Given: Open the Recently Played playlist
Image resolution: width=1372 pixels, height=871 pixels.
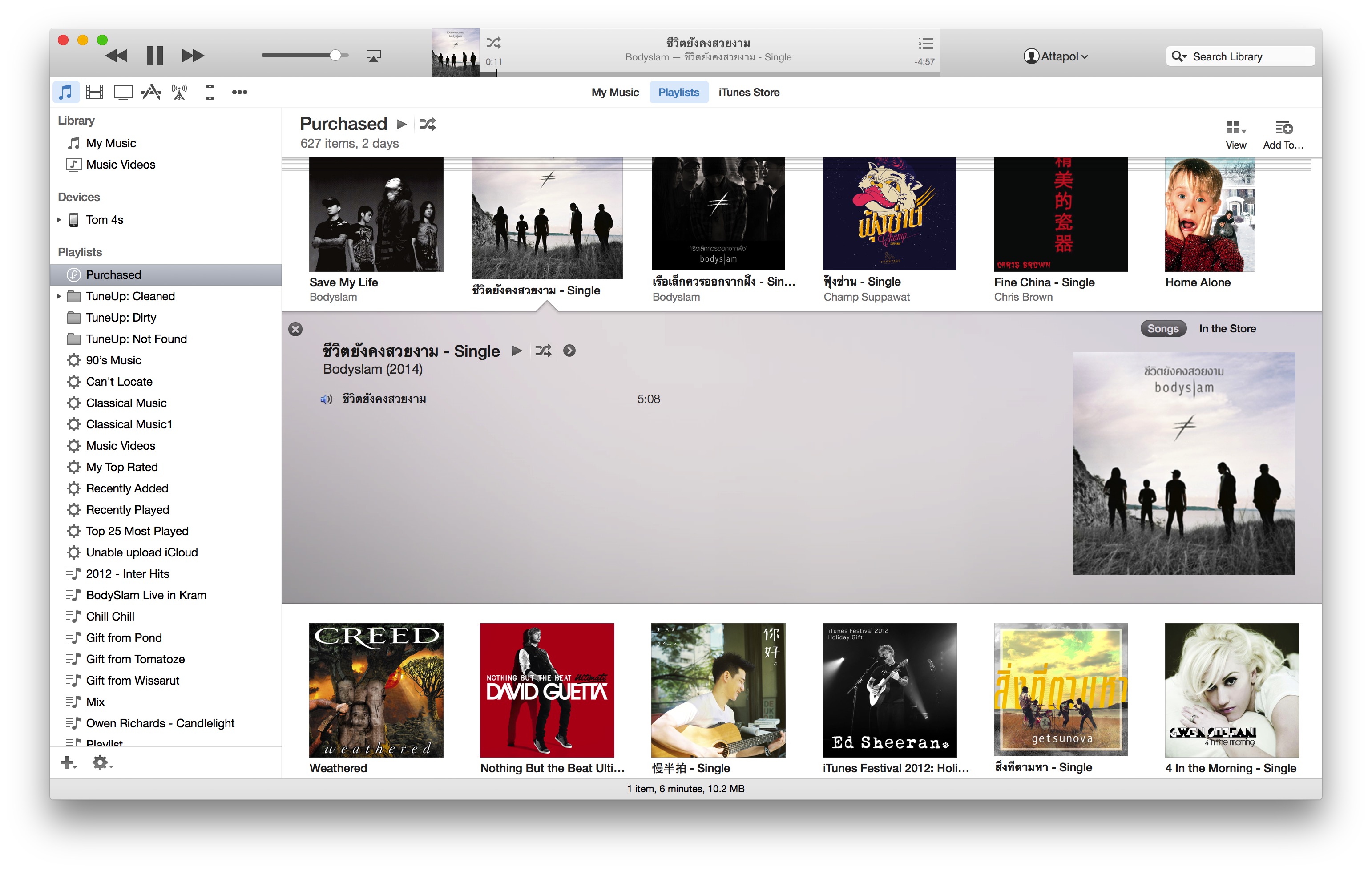Looking at the screenshot, I should tap(166, 510).
